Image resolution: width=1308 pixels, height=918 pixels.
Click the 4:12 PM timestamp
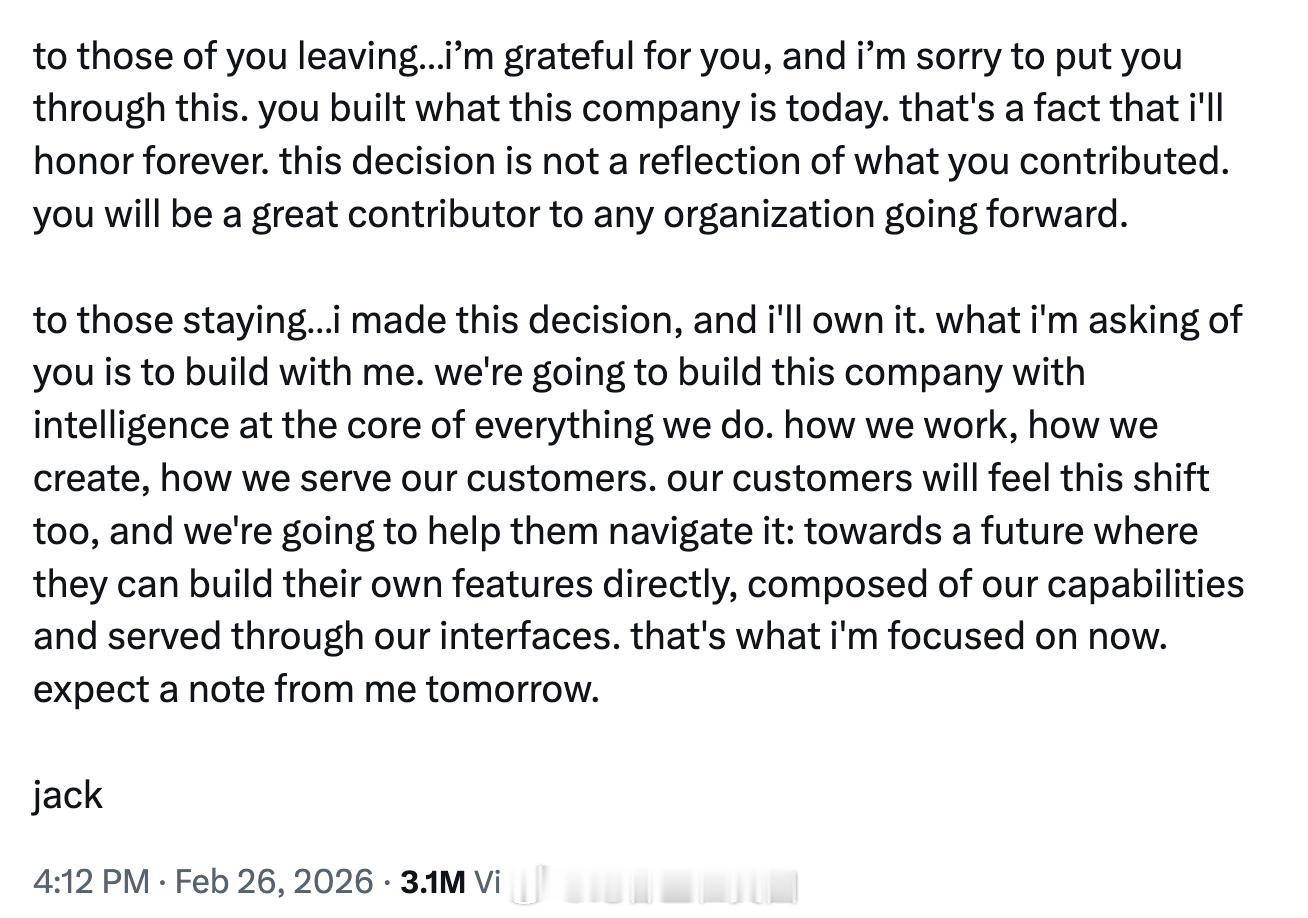91,881
